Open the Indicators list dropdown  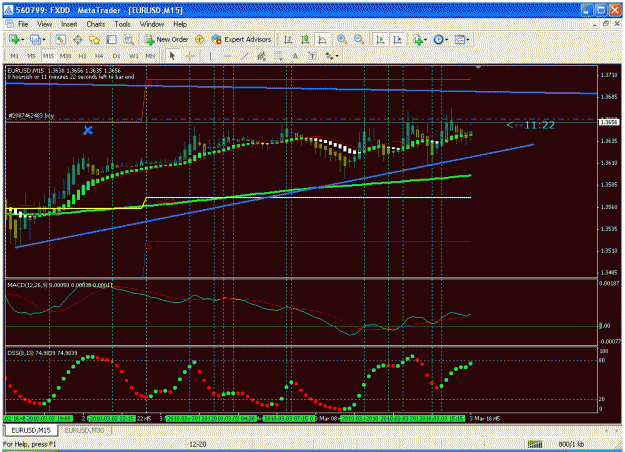[420, 39]
